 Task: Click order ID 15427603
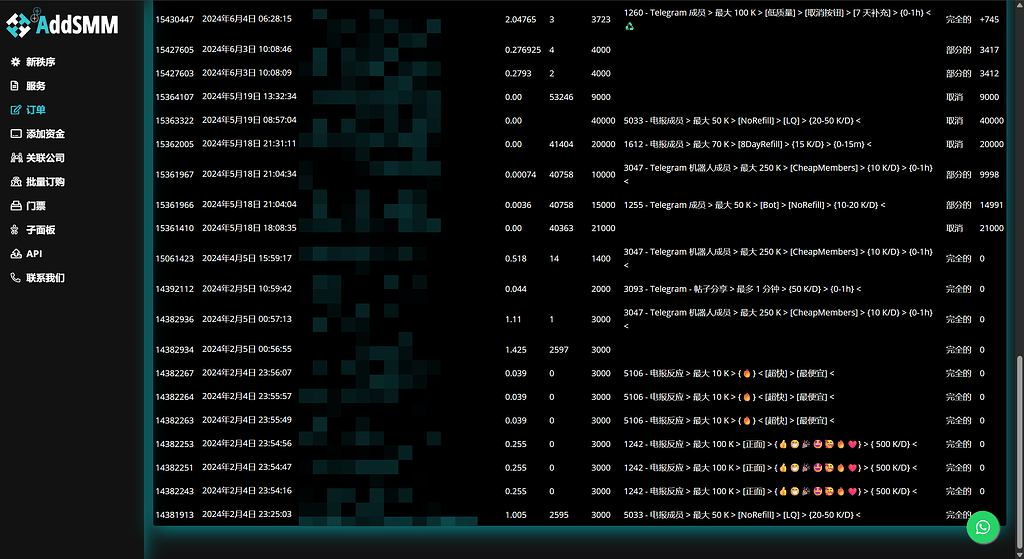(x=174, y=73)
